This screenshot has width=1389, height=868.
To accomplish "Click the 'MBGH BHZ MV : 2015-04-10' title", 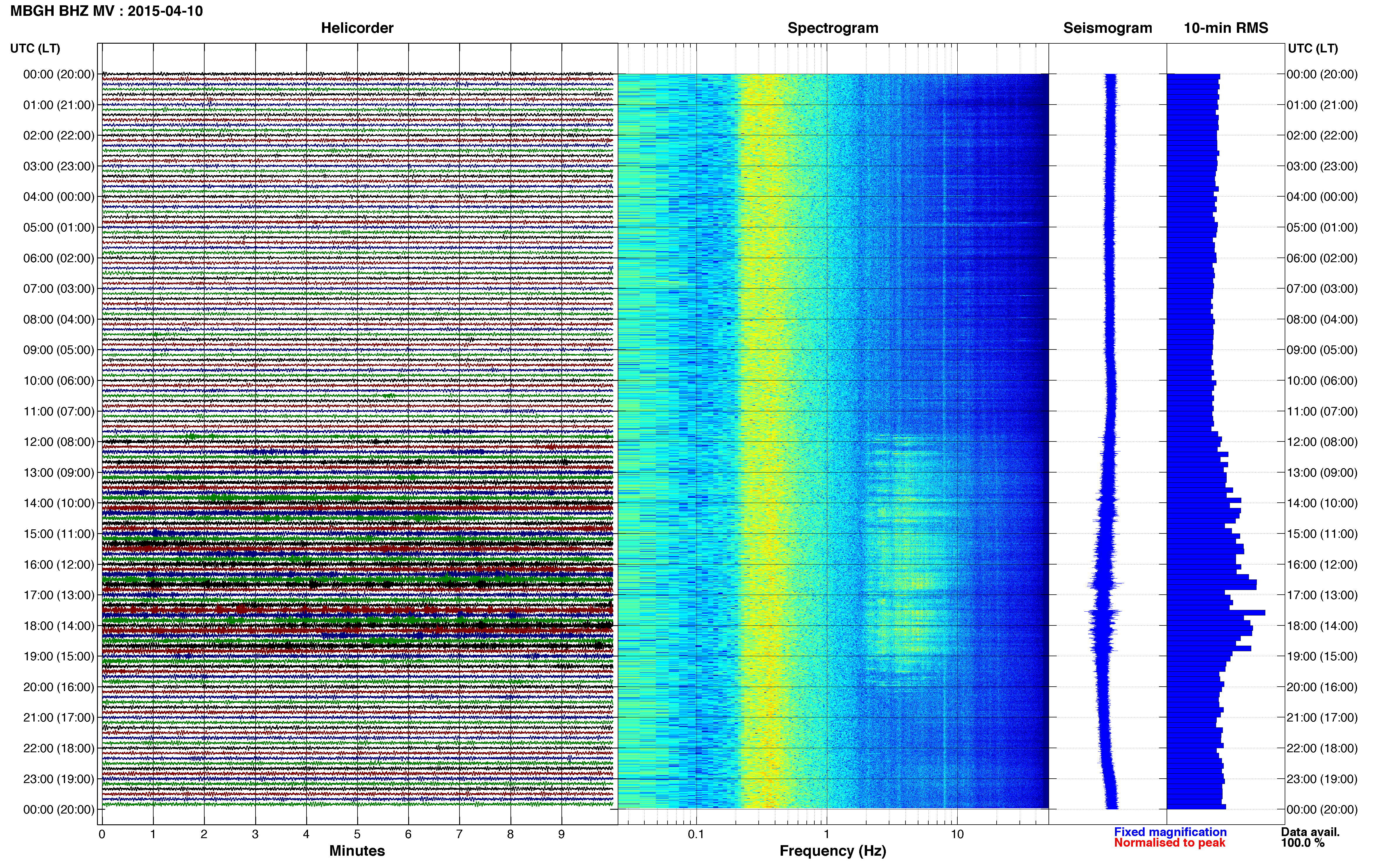I will point(107,11).
